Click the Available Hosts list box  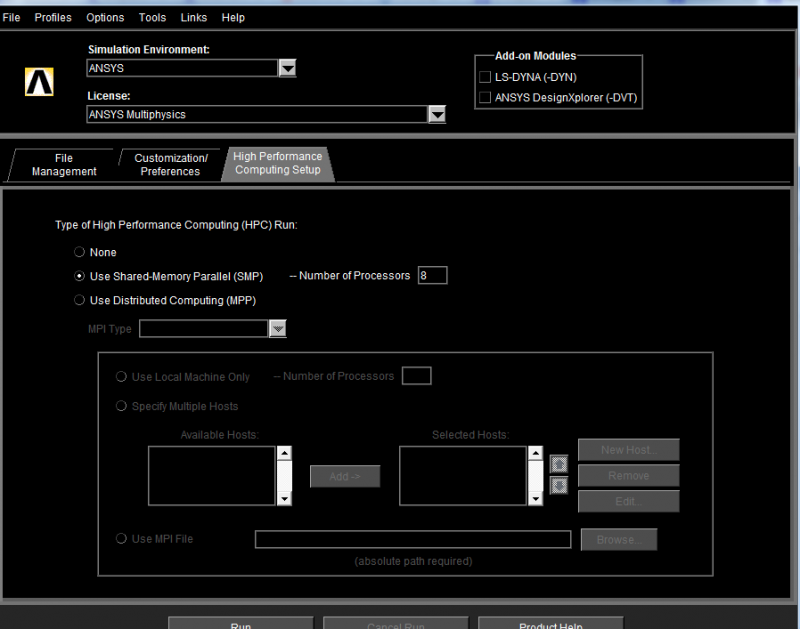pyautogui.click(x=212, y=476)
